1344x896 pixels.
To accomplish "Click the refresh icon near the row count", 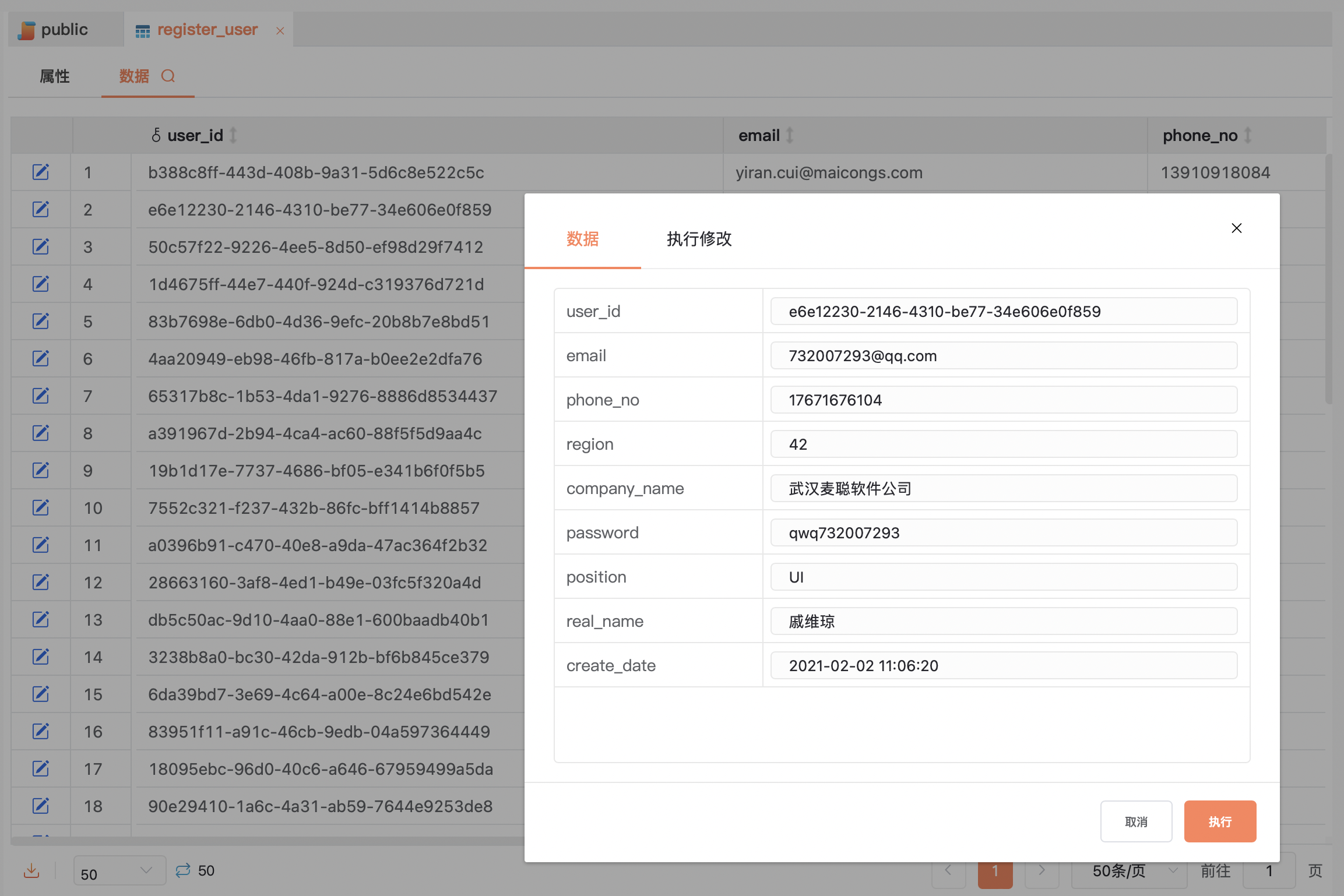I will (182, 870).
